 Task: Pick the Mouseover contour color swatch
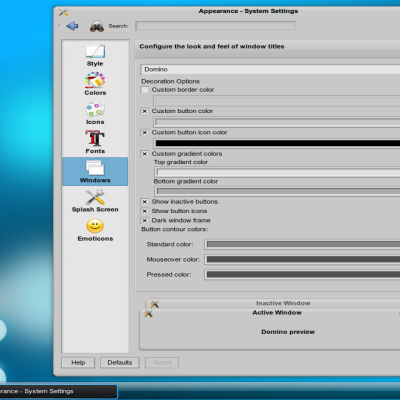point(303,259)
